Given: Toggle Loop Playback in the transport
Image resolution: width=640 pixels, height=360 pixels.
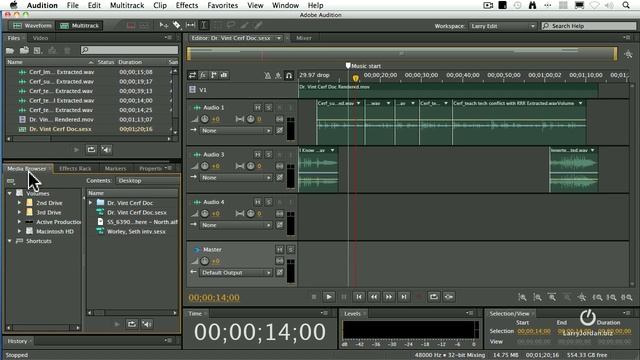Looking at the screenshot, I should tap(433, 297).
